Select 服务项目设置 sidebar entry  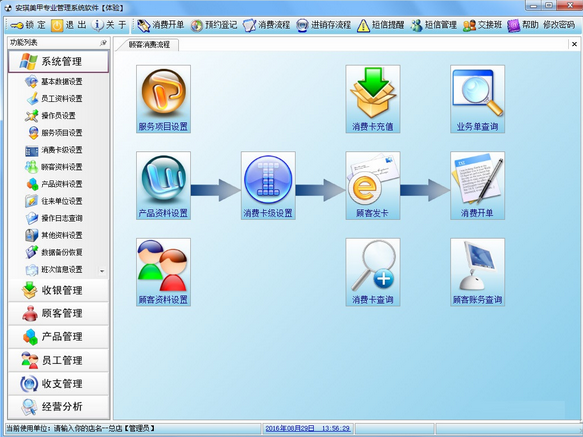click(x=54, y=133)
